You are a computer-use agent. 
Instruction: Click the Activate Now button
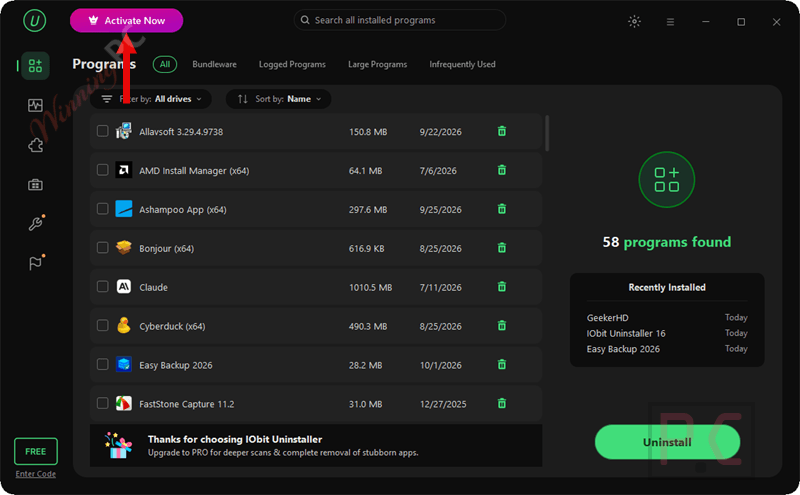(x=127, y=20)
